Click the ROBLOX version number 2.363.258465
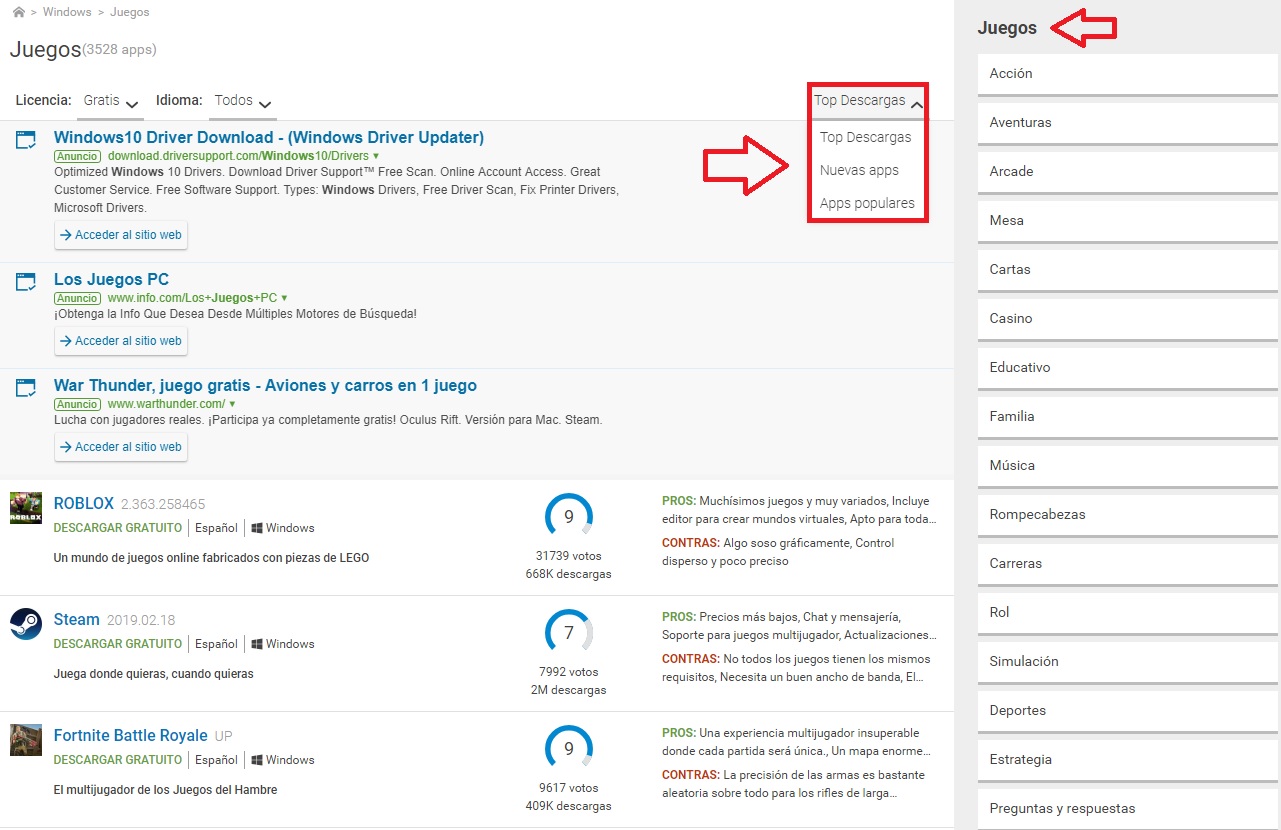The height and width of the screenshot is (830, 1281). 163,504
